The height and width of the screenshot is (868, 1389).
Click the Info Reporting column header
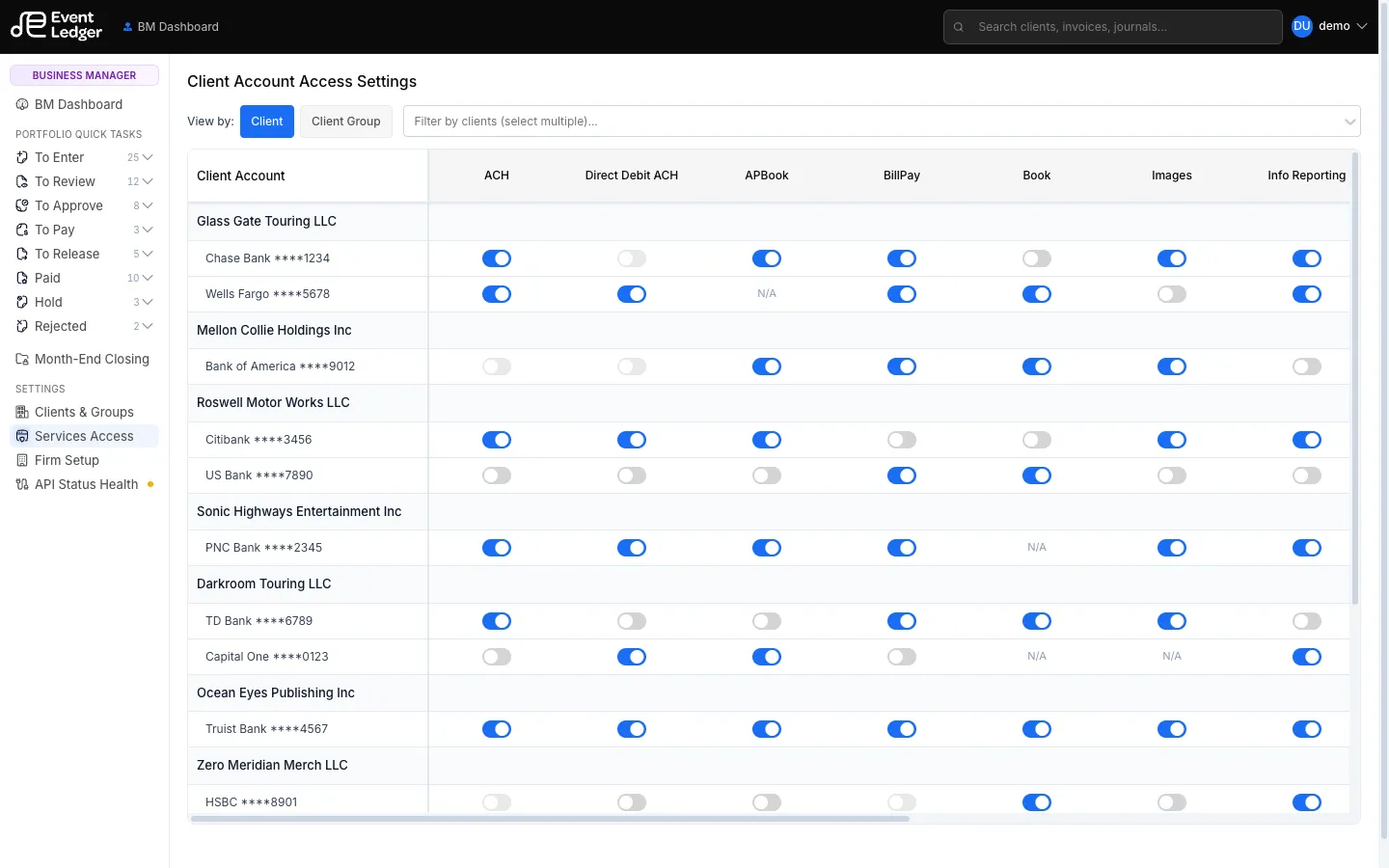[x=1306, y=176]
